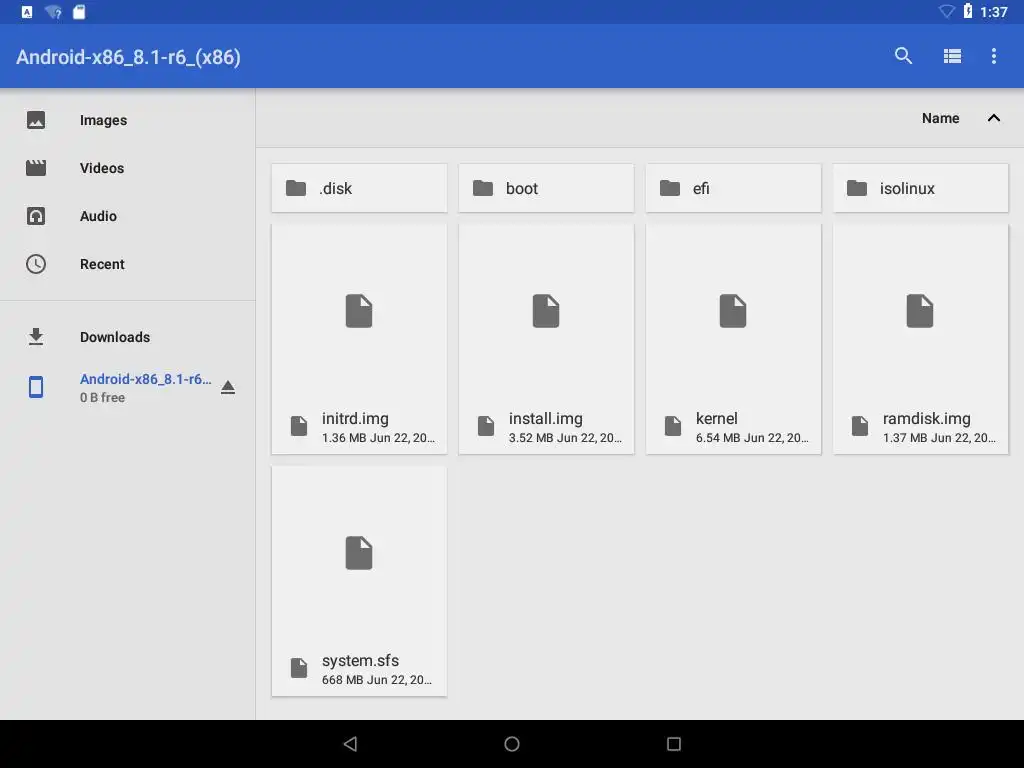Click the 668 MB size text
Screen dimensions: 1024x768
342,680
